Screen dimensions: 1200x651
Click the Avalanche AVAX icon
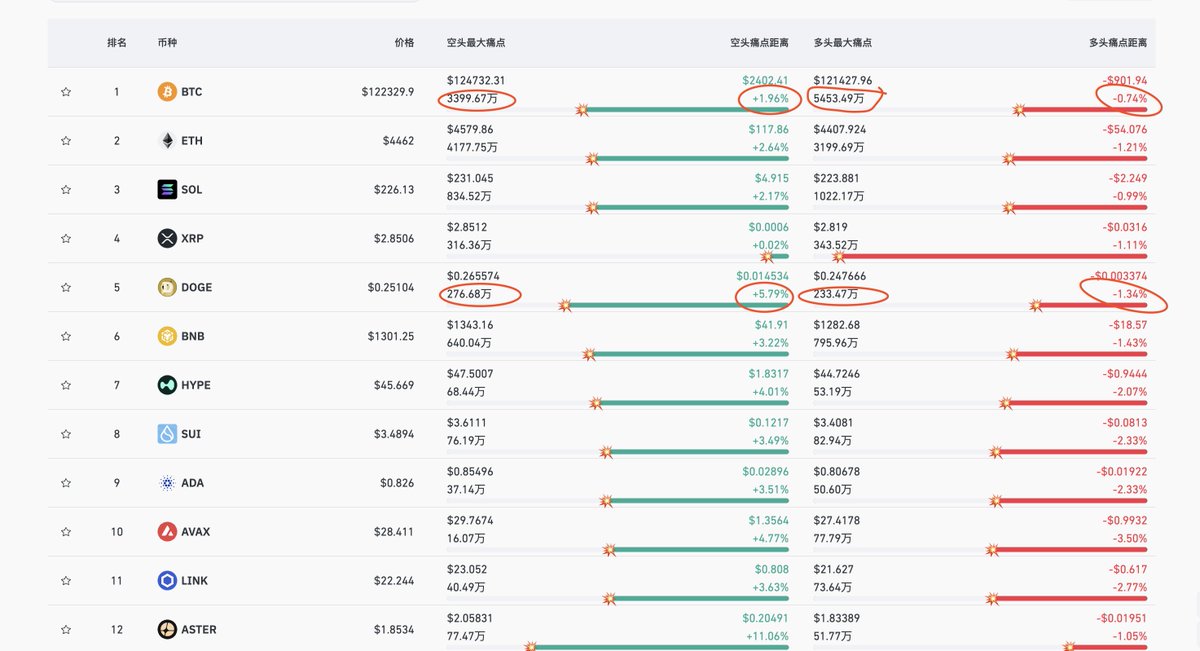point(167,532)
